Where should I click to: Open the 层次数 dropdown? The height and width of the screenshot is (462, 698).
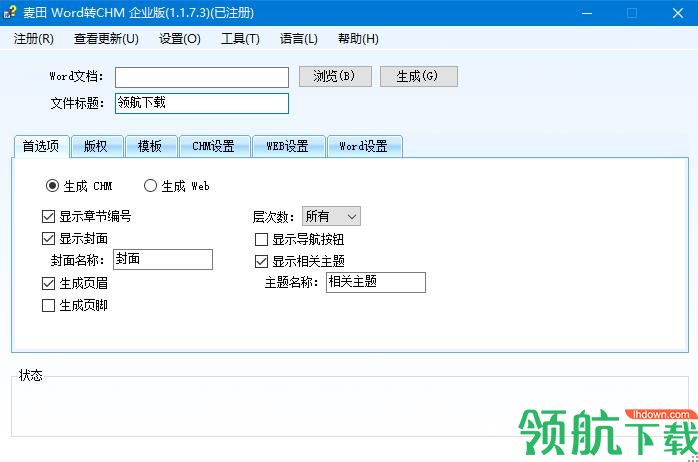(331, 216)
